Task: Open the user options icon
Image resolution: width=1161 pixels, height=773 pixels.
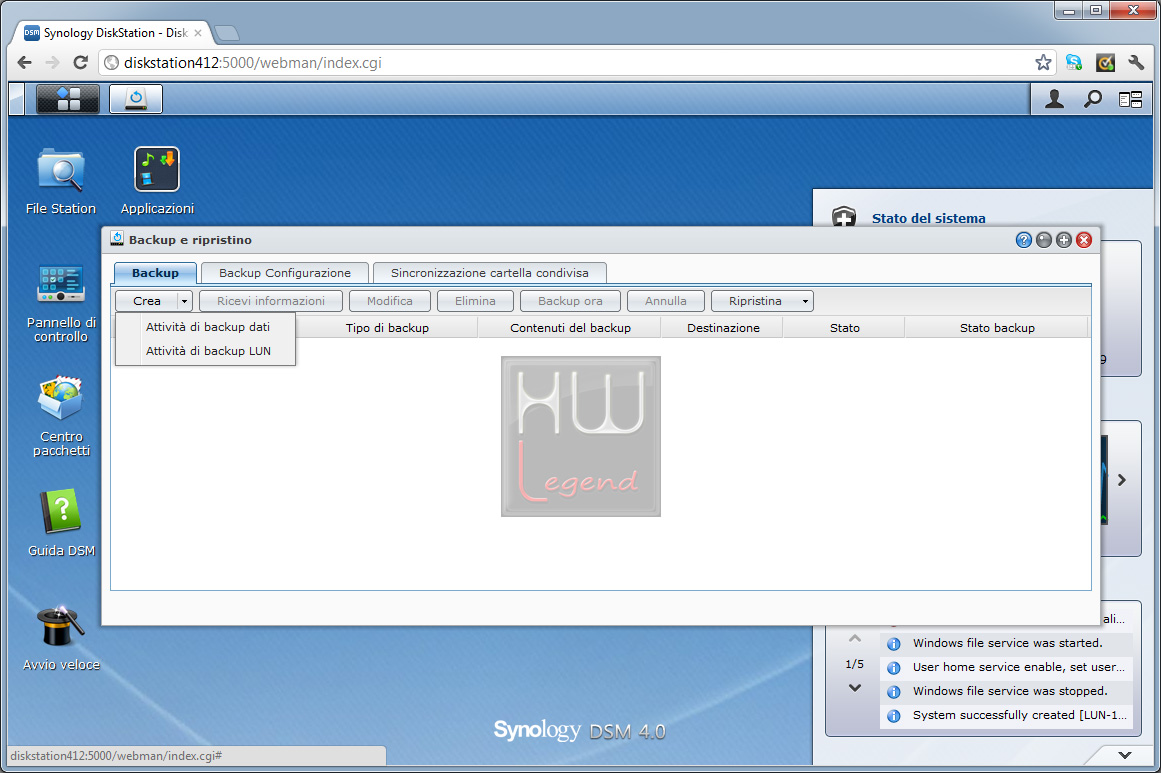Action: tap(1054, 99)
